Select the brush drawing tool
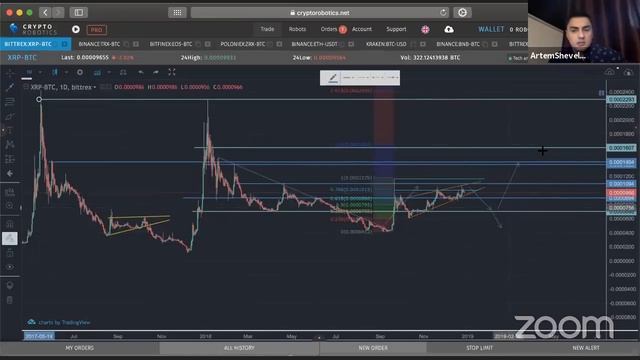640x360 pixels. tap(10, 117)
